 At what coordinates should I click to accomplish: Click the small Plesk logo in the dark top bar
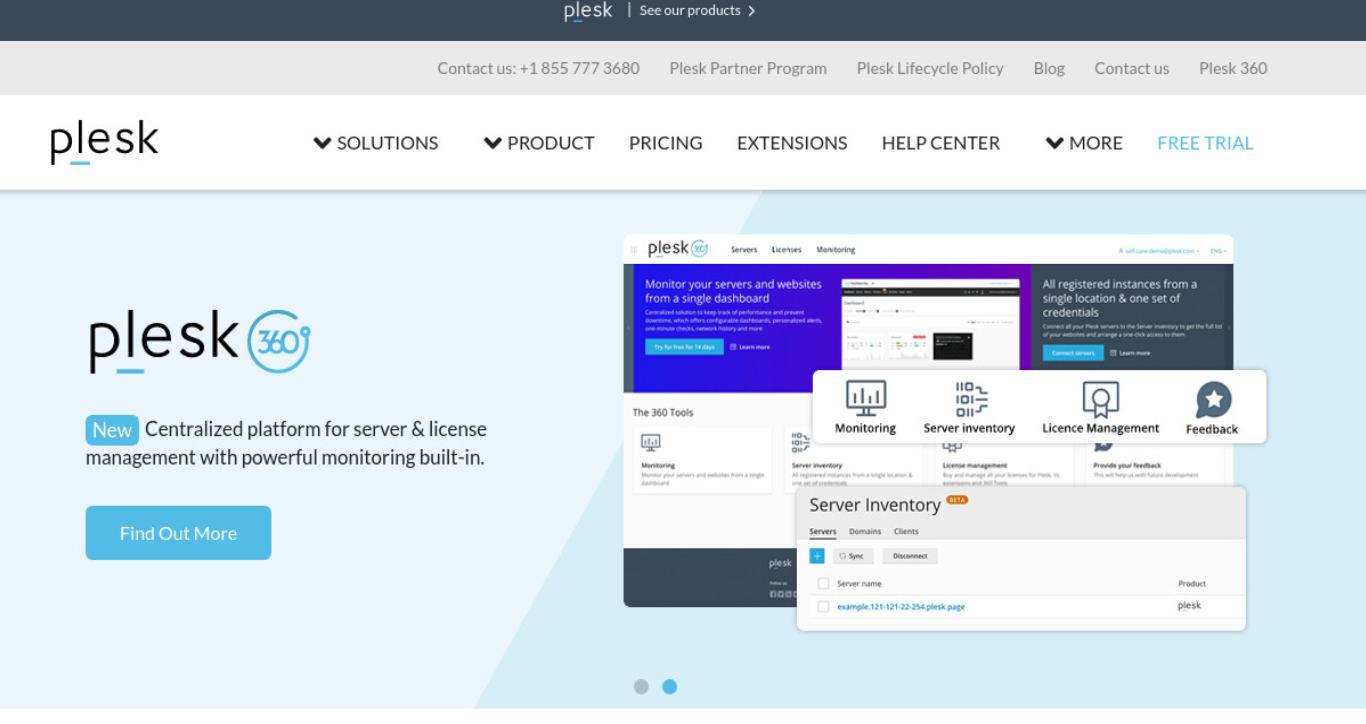588,11
